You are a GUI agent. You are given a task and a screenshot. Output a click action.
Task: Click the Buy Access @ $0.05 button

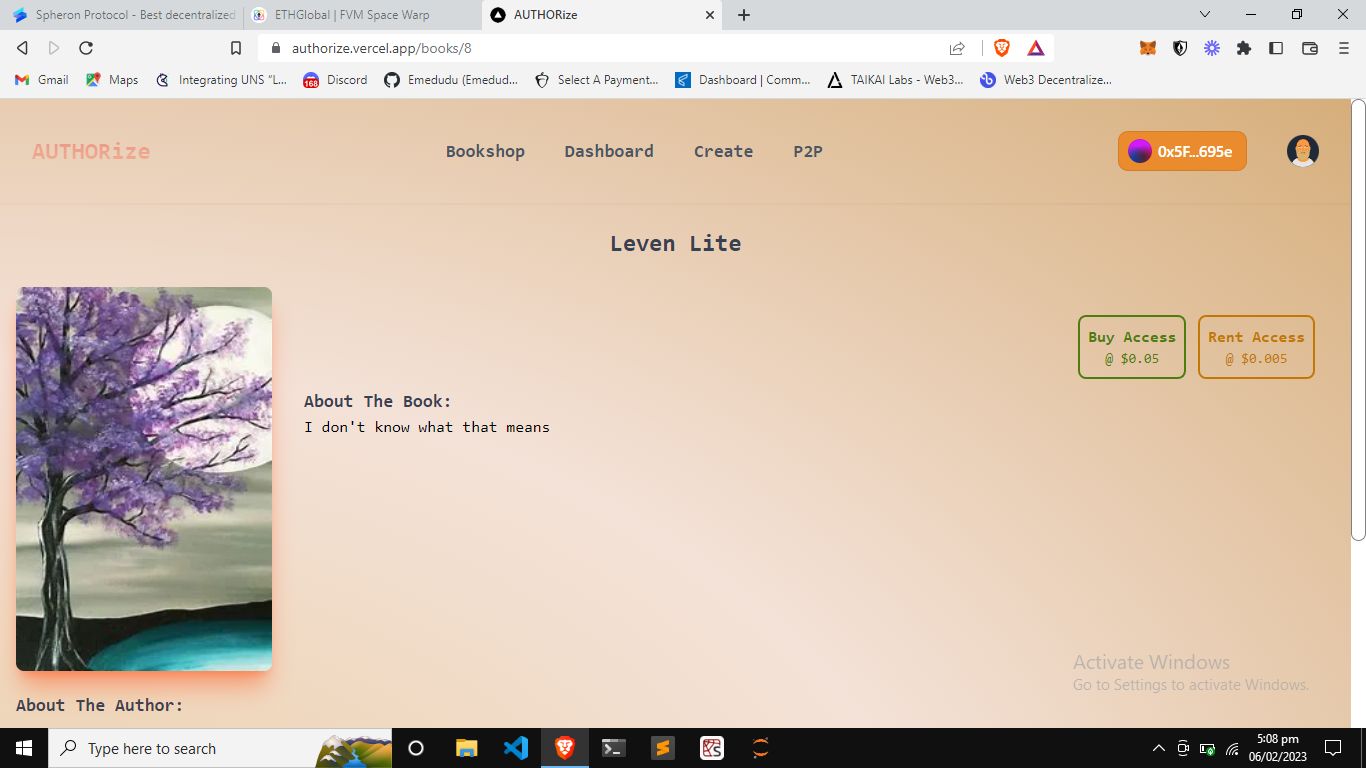coord(1132,347)
